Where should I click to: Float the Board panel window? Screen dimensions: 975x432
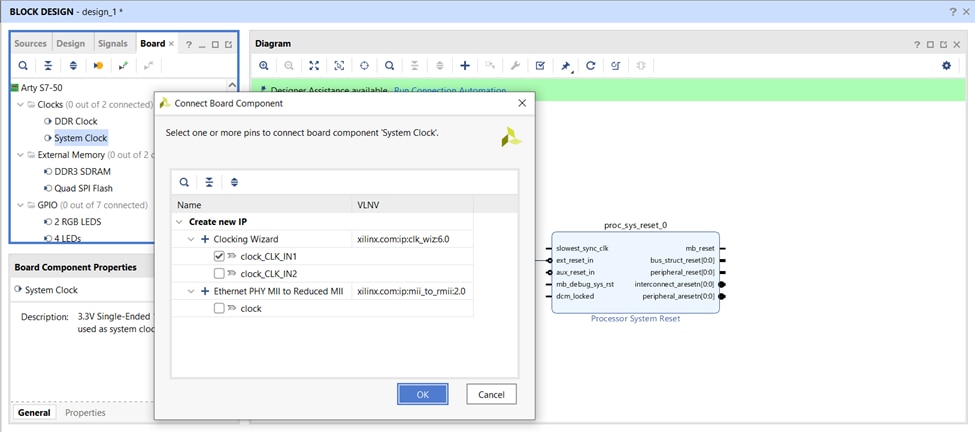tap(228, 44)
